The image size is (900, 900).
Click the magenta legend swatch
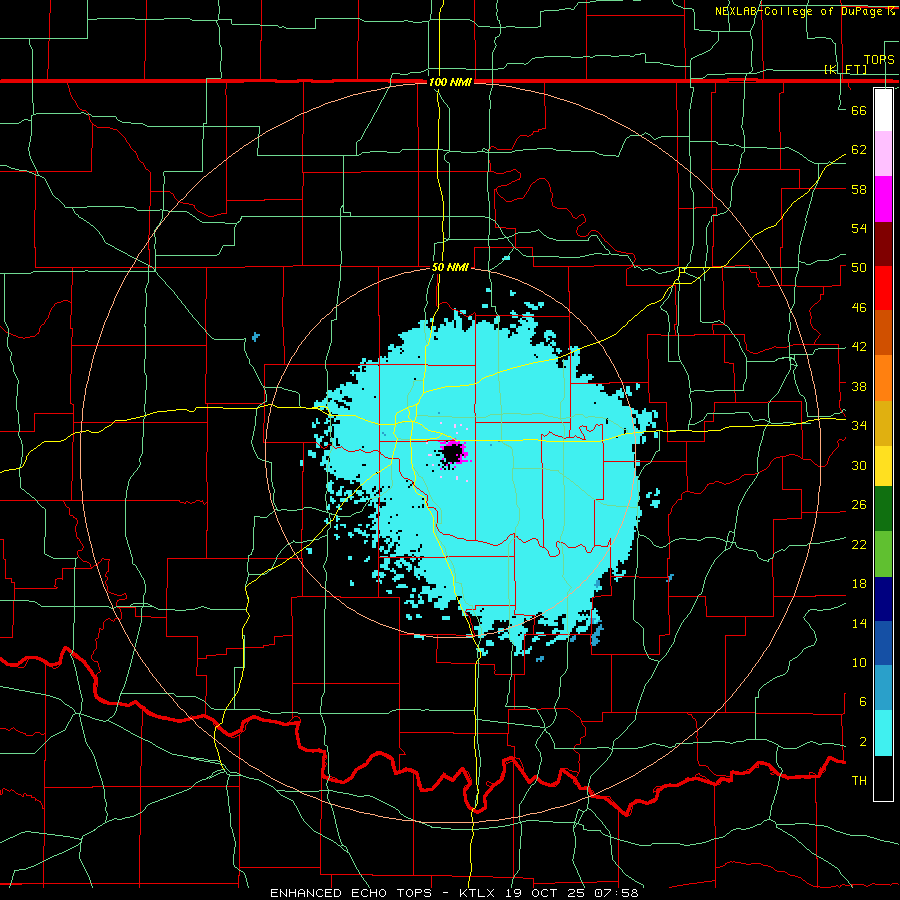coord(883,199)
